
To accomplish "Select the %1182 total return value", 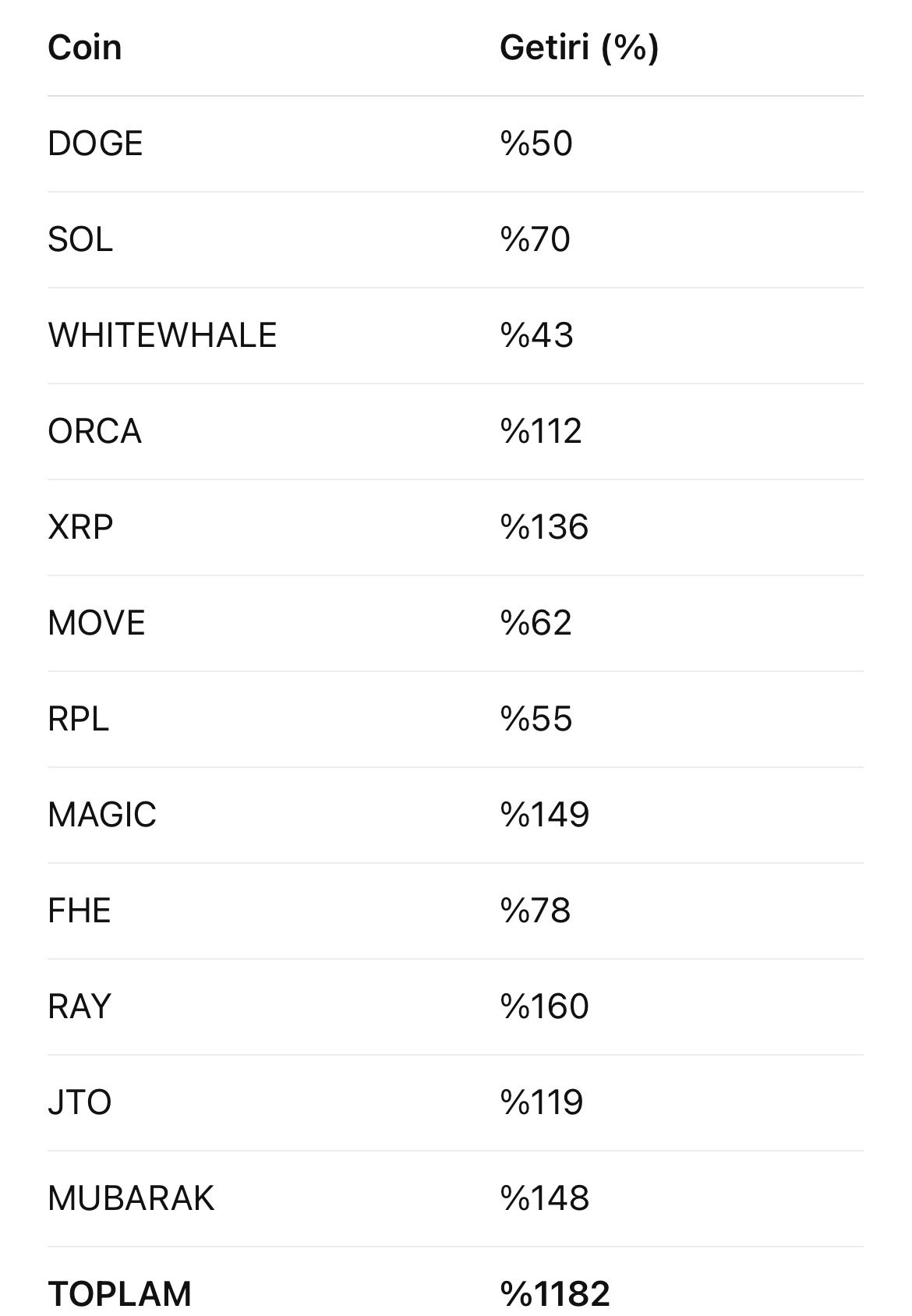I will (x=554, y=1294).
